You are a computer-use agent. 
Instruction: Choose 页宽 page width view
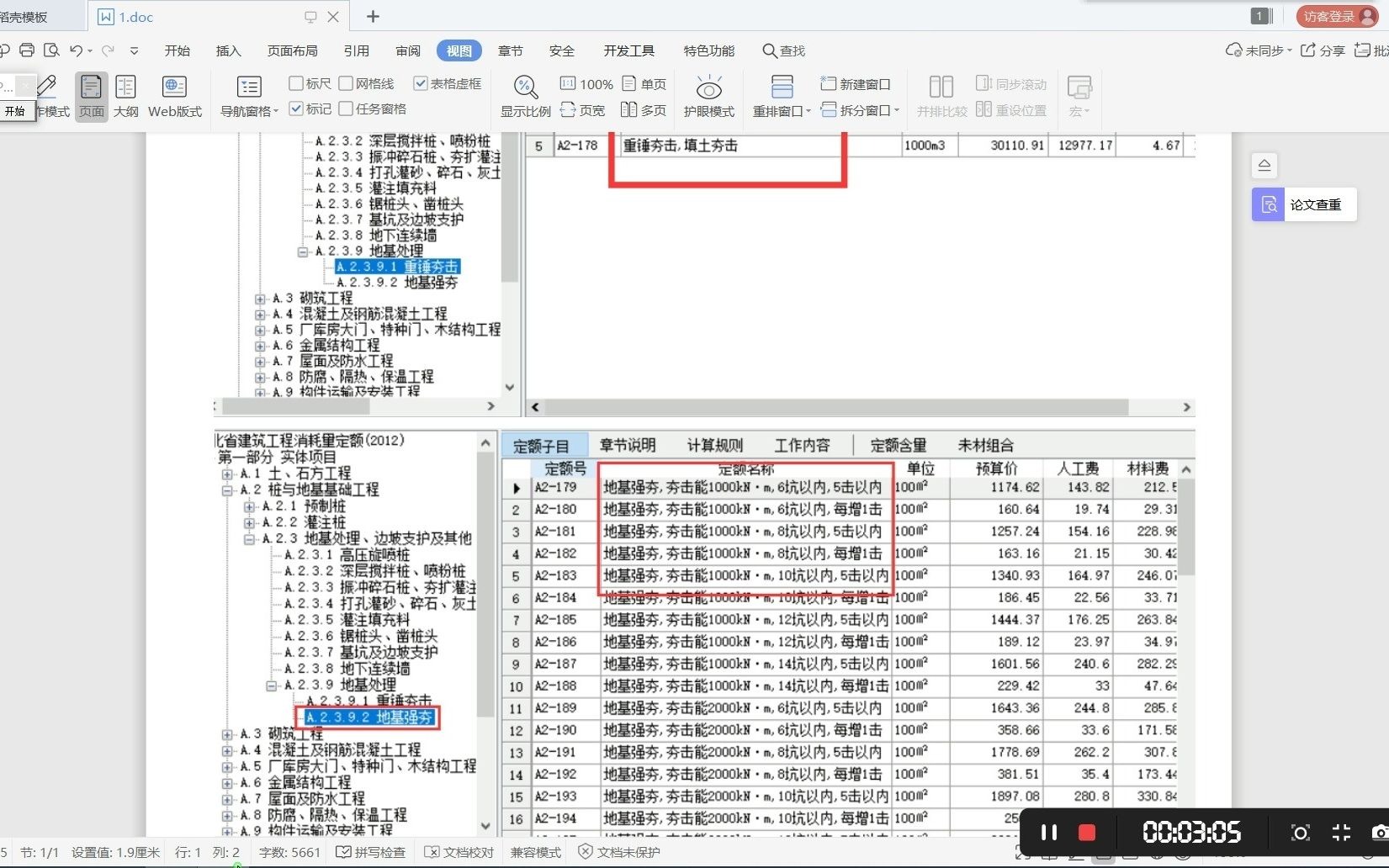click(582, 110)
